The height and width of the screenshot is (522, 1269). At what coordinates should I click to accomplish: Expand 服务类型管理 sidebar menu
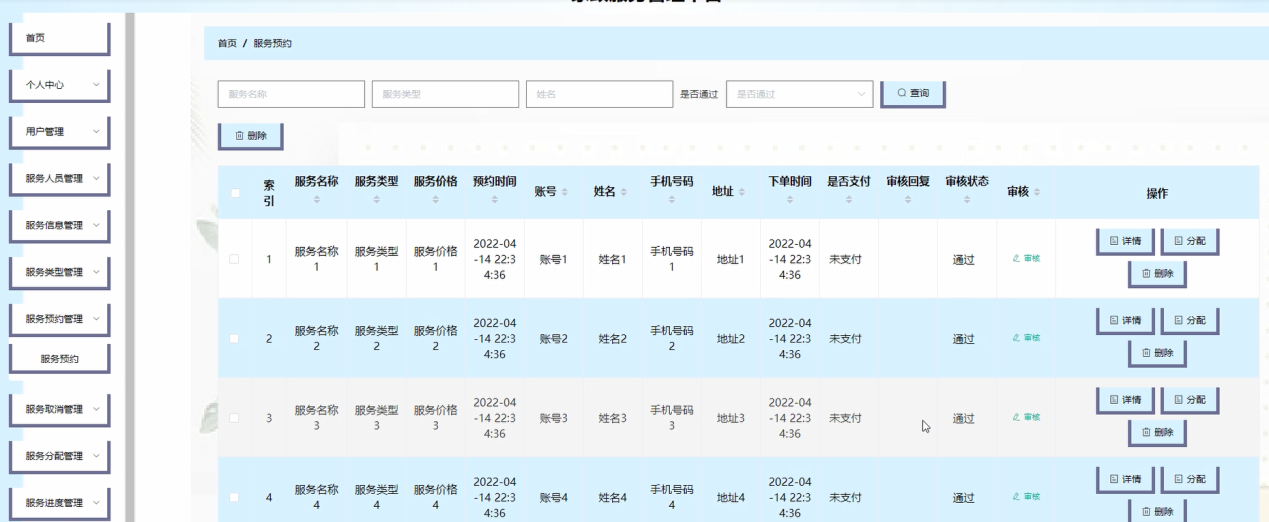[58, 272]
